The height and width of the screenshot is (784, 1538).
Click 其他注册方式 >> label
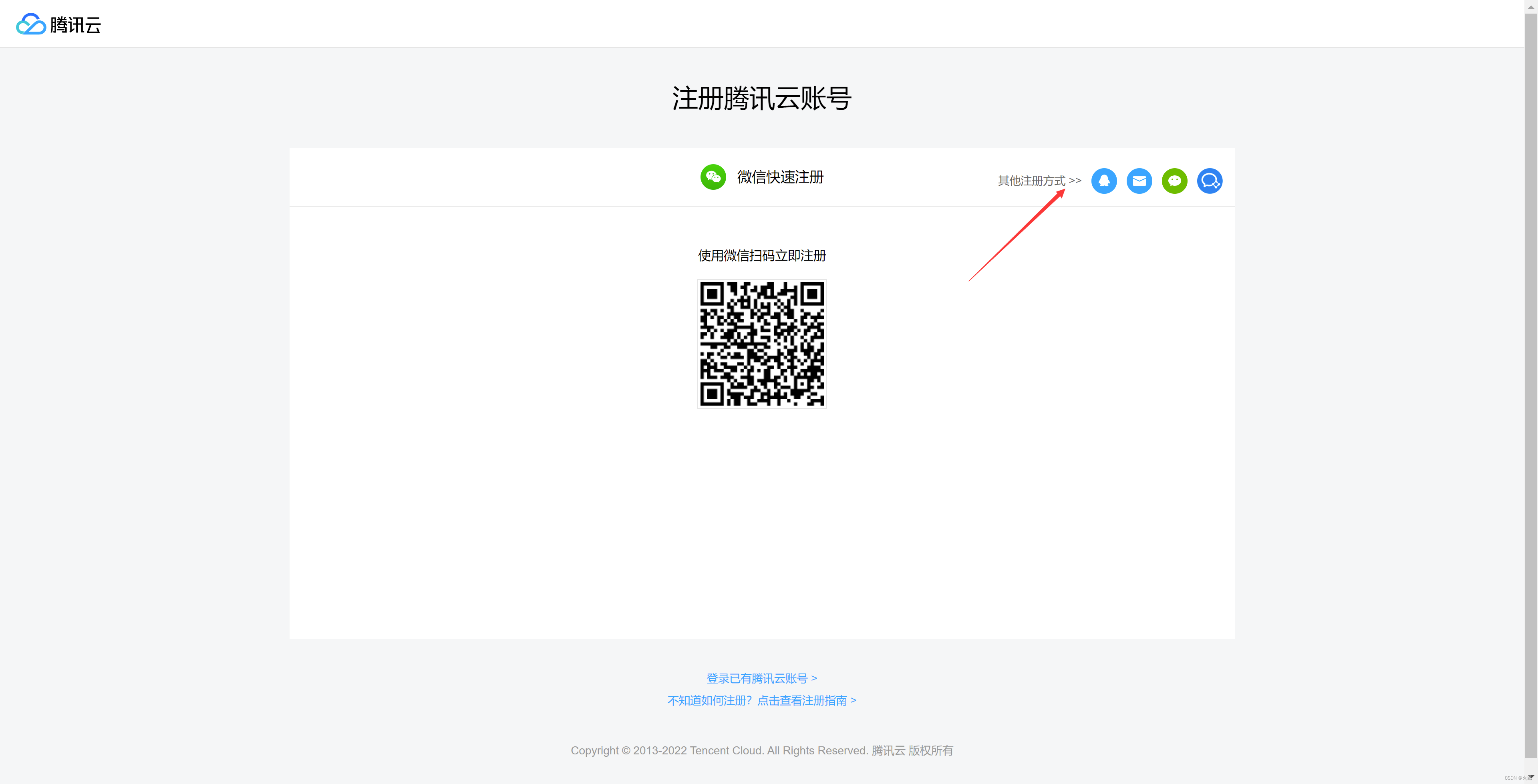(x=1039, y=180)
